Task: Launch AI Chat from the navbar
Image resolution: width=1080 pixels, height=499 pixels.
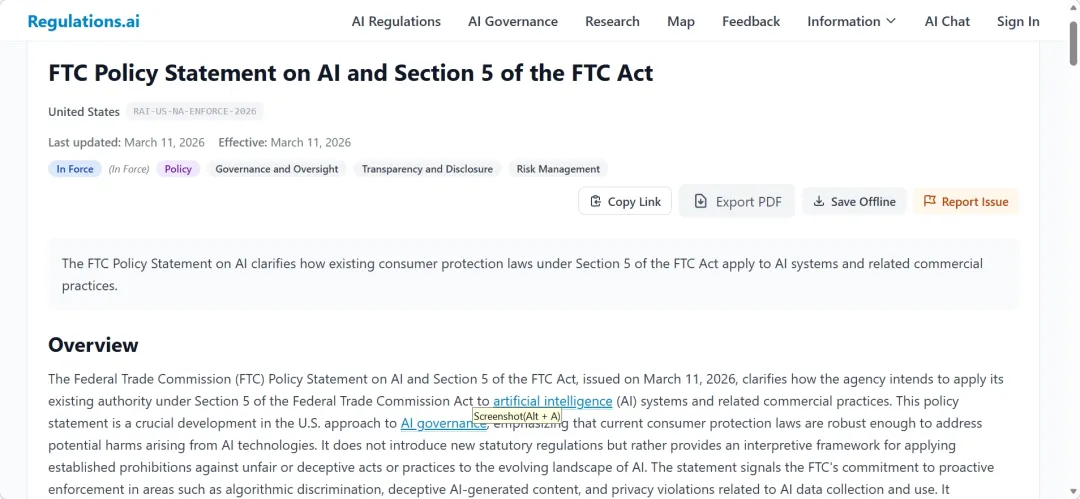Action: tap(947, 21)
